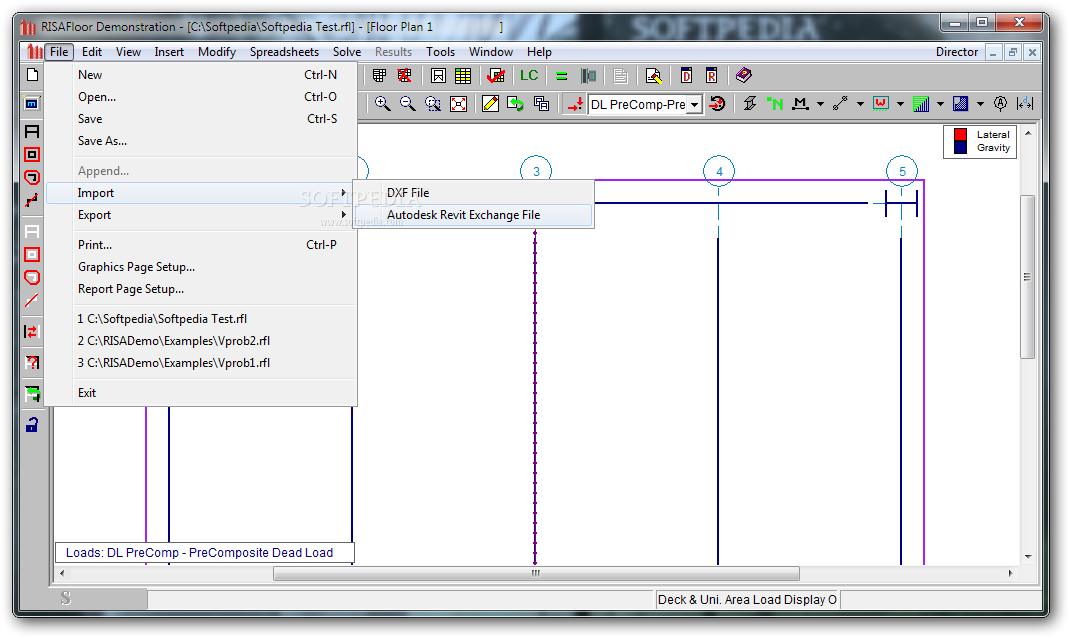Viewport: 1070px width, 638px height.
Task: Toggle the red W area load display icon
Action: [x=881, y=104]
